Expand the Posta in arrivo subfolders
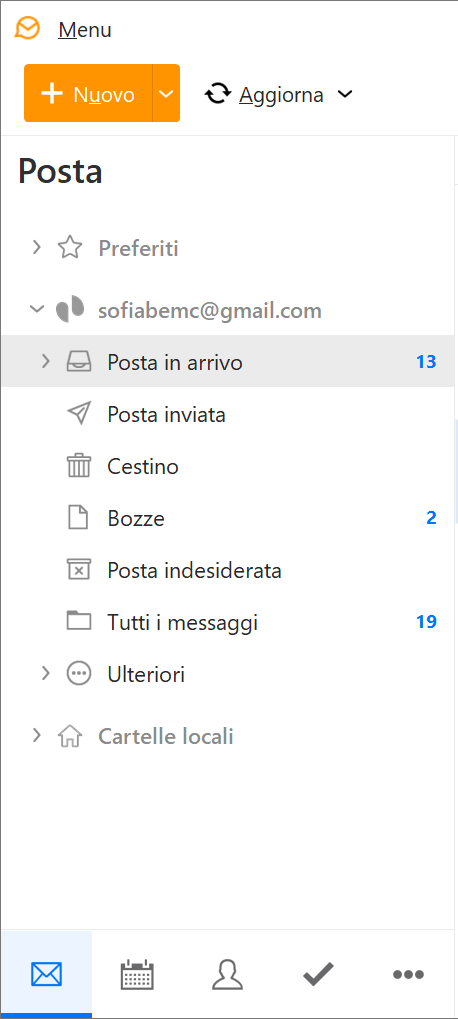Screen dimensions: 458x1019 click(x=45, y=361)
